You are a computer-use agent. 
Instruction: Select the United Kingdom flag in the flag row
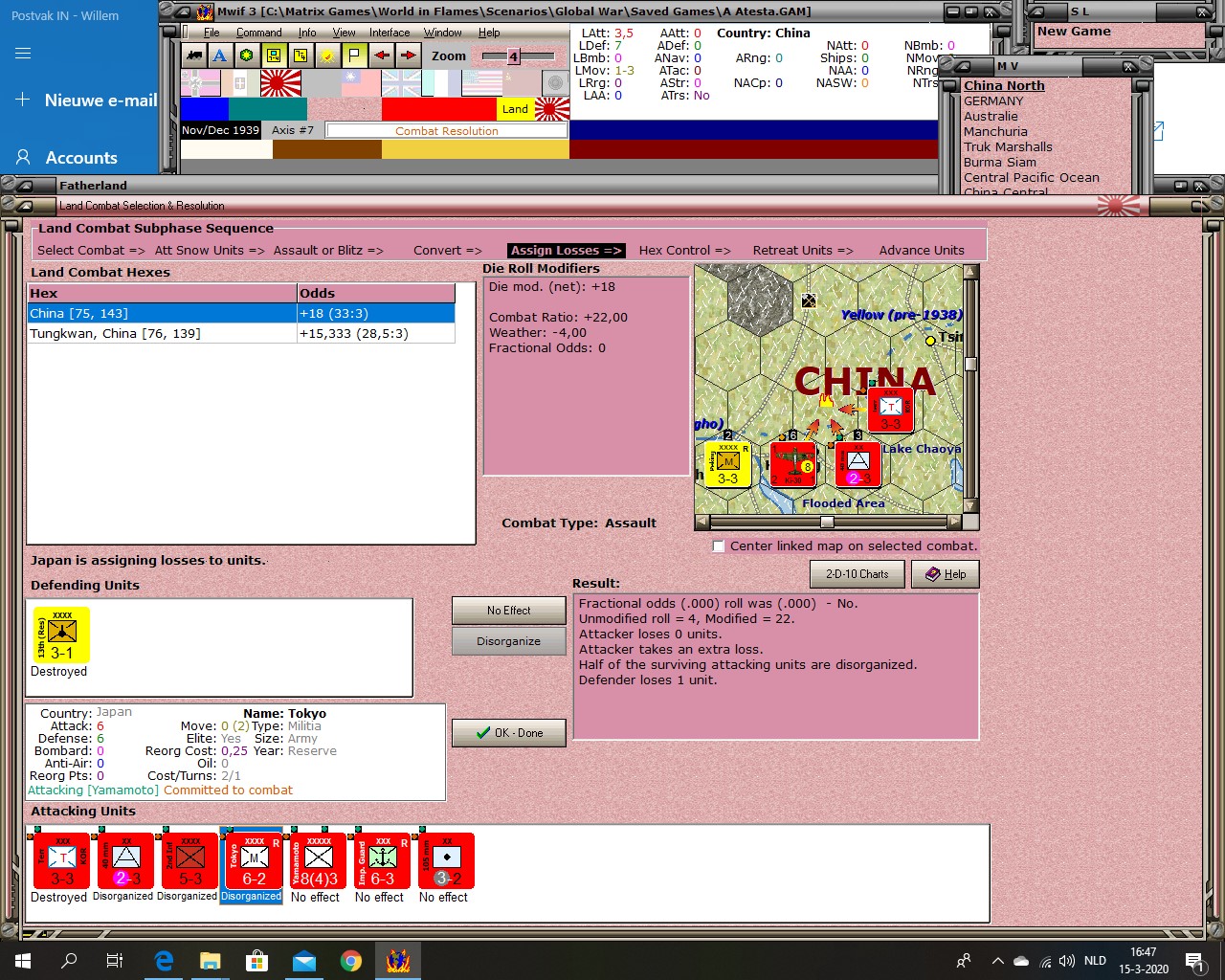(401, 83)
